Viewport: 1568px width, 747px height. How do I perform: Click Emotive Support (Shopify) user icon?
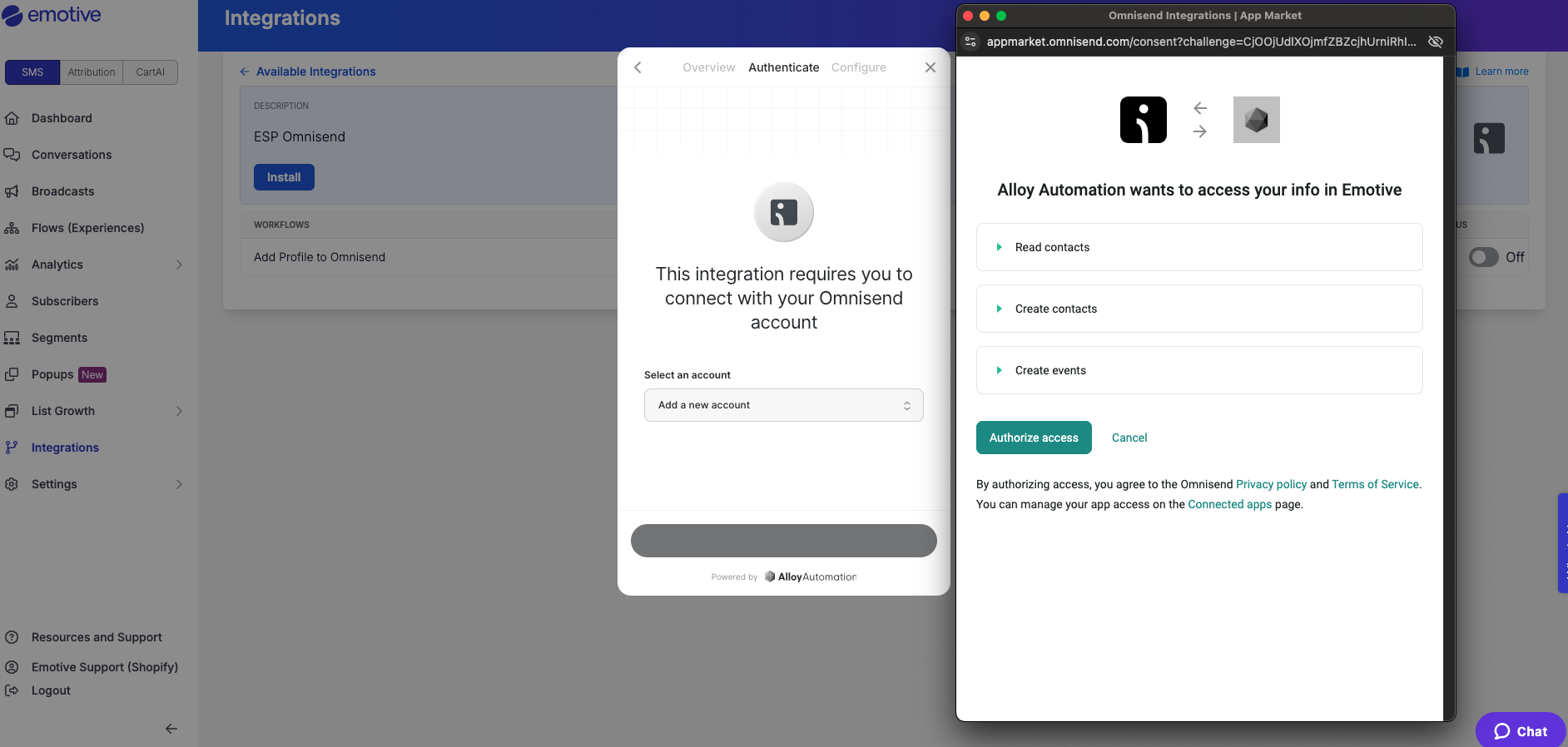(x=12, y=667)
